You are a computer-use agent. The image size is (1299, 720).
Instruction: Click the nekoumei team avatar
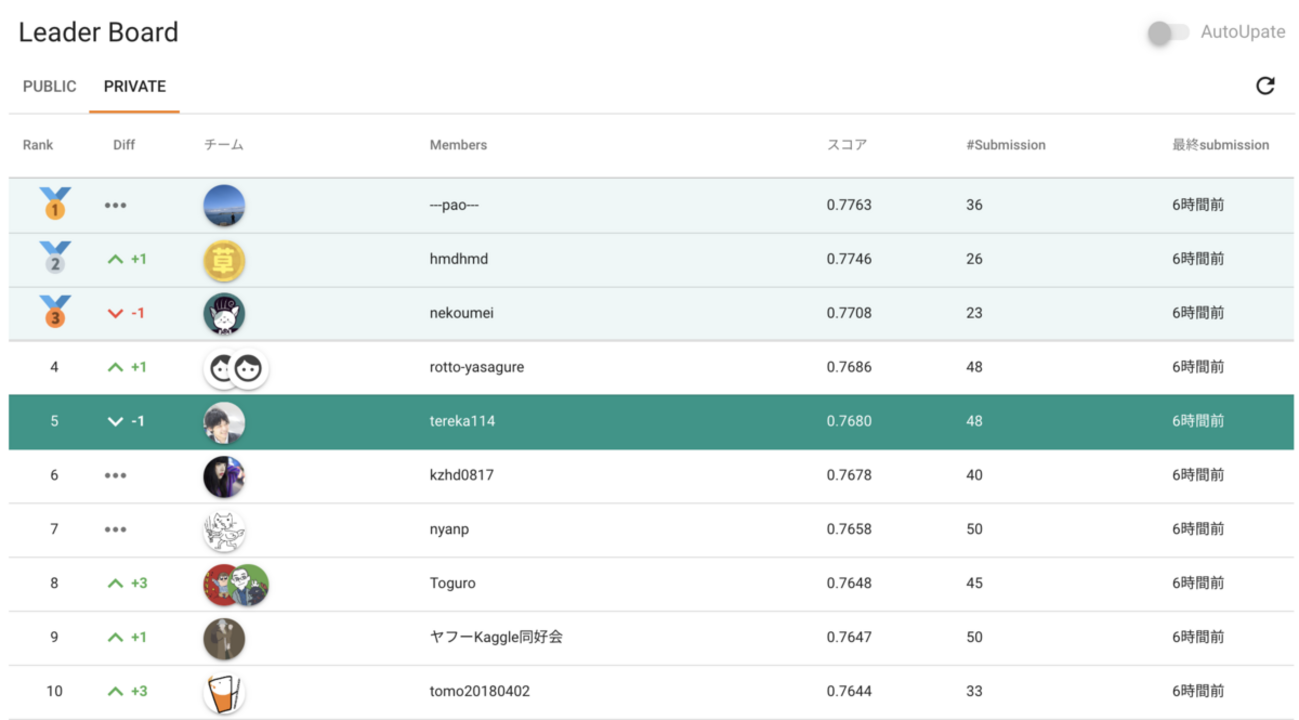tap(224, 313)
